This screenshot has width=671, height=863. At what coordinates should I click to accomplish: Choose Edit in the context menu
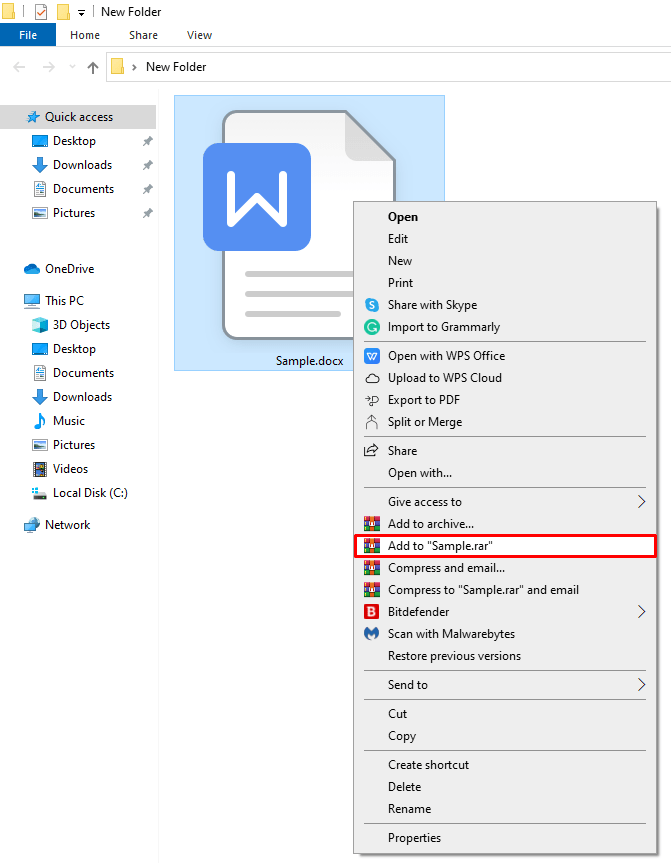coord(505,239)
